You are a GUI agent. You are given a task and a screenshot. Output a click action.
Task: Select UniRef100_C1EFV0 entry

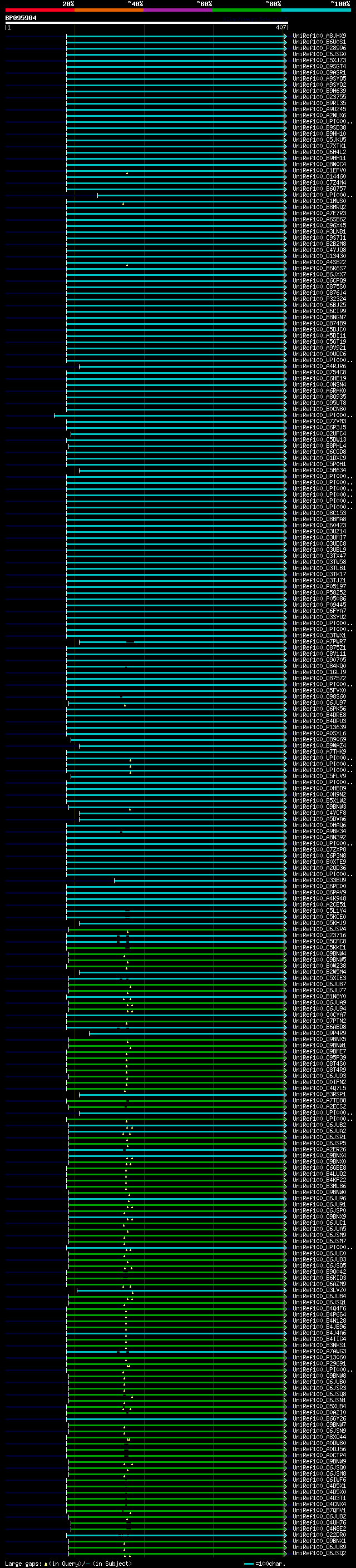tap(319, 170)
